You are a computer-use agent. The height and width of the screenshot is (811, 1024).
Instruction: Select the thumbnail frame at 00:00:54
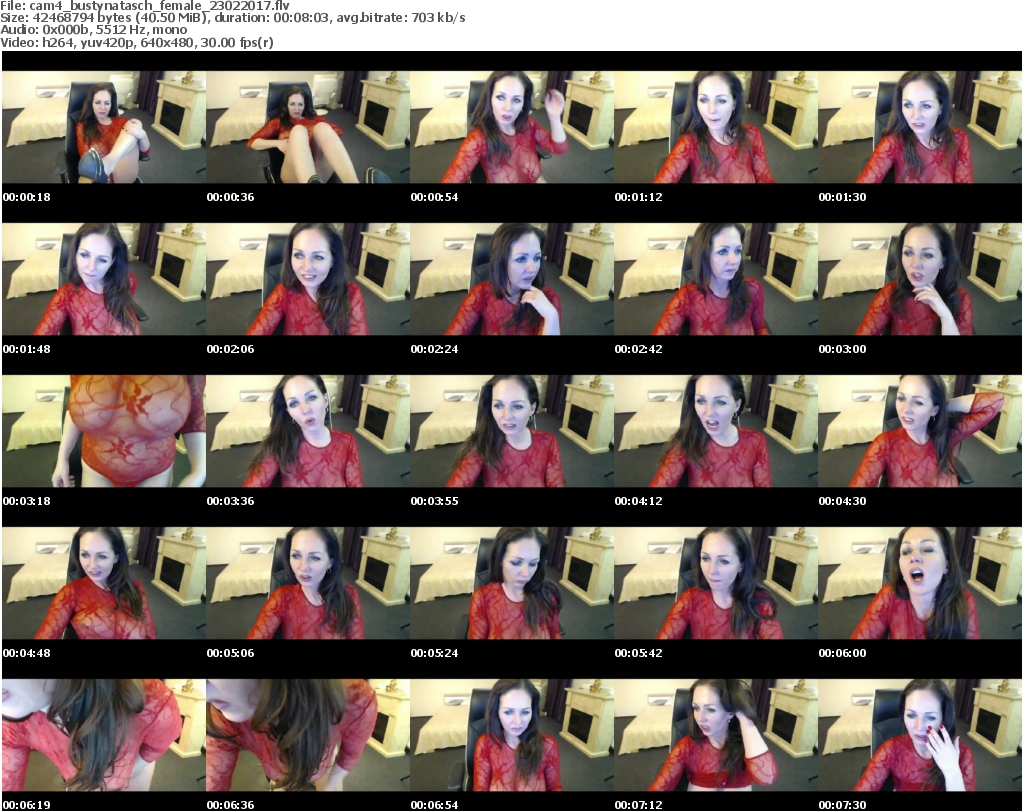(512, 127)
